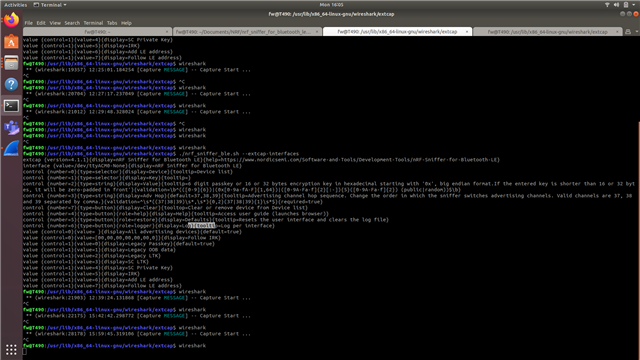The image size is (640, 360).
Task: Click the control line with display=Adv Hop
Action: (x=328, y=198)
